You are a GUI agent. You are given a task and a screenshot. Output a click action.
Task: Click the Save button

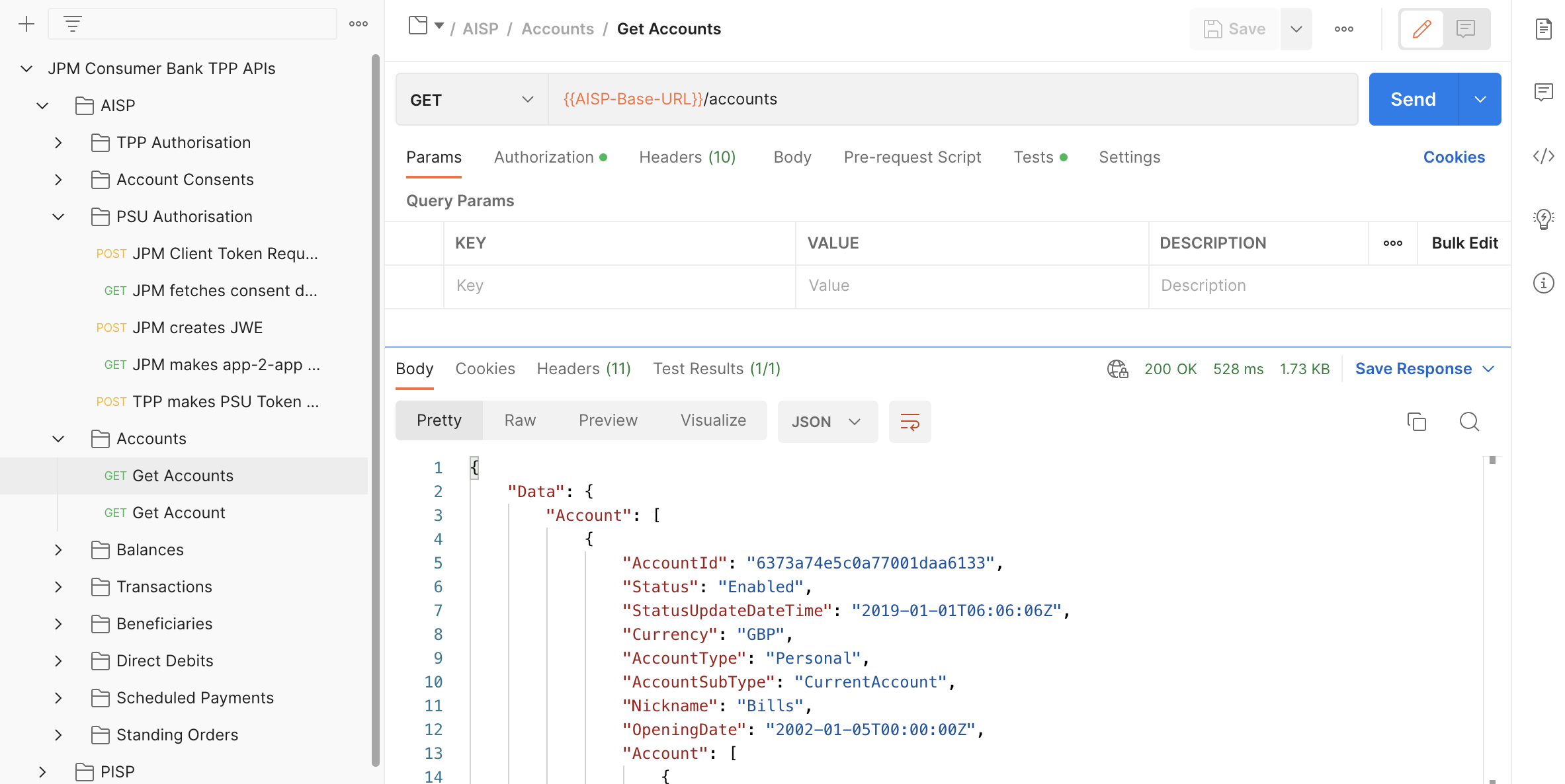point(1234,29)
